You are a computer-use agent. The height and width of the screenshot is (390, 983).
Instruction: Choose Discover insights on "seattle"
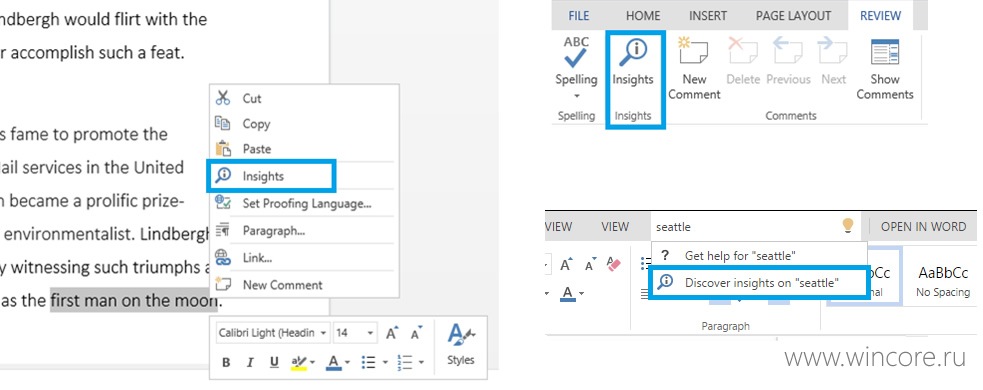click(759, 283)
